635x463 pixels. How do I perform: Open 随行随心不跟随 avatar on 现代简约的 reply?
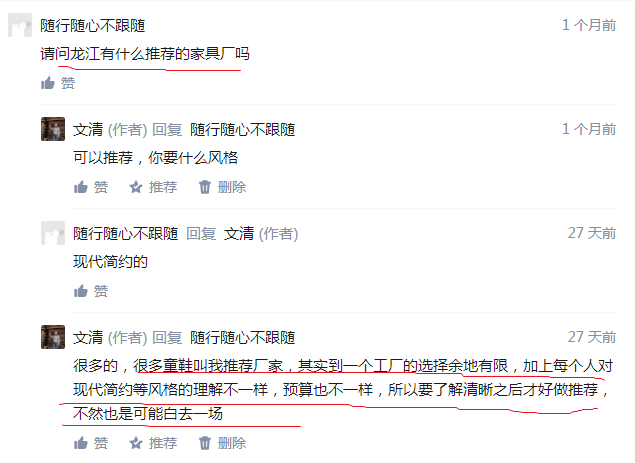pyautogui.click(x=53, y=233)
